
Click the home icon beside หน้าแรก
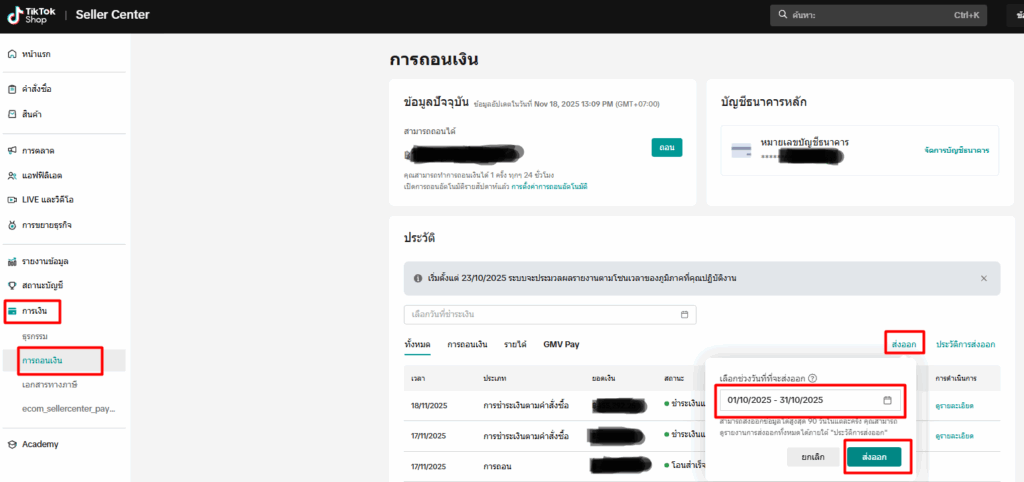12,54
